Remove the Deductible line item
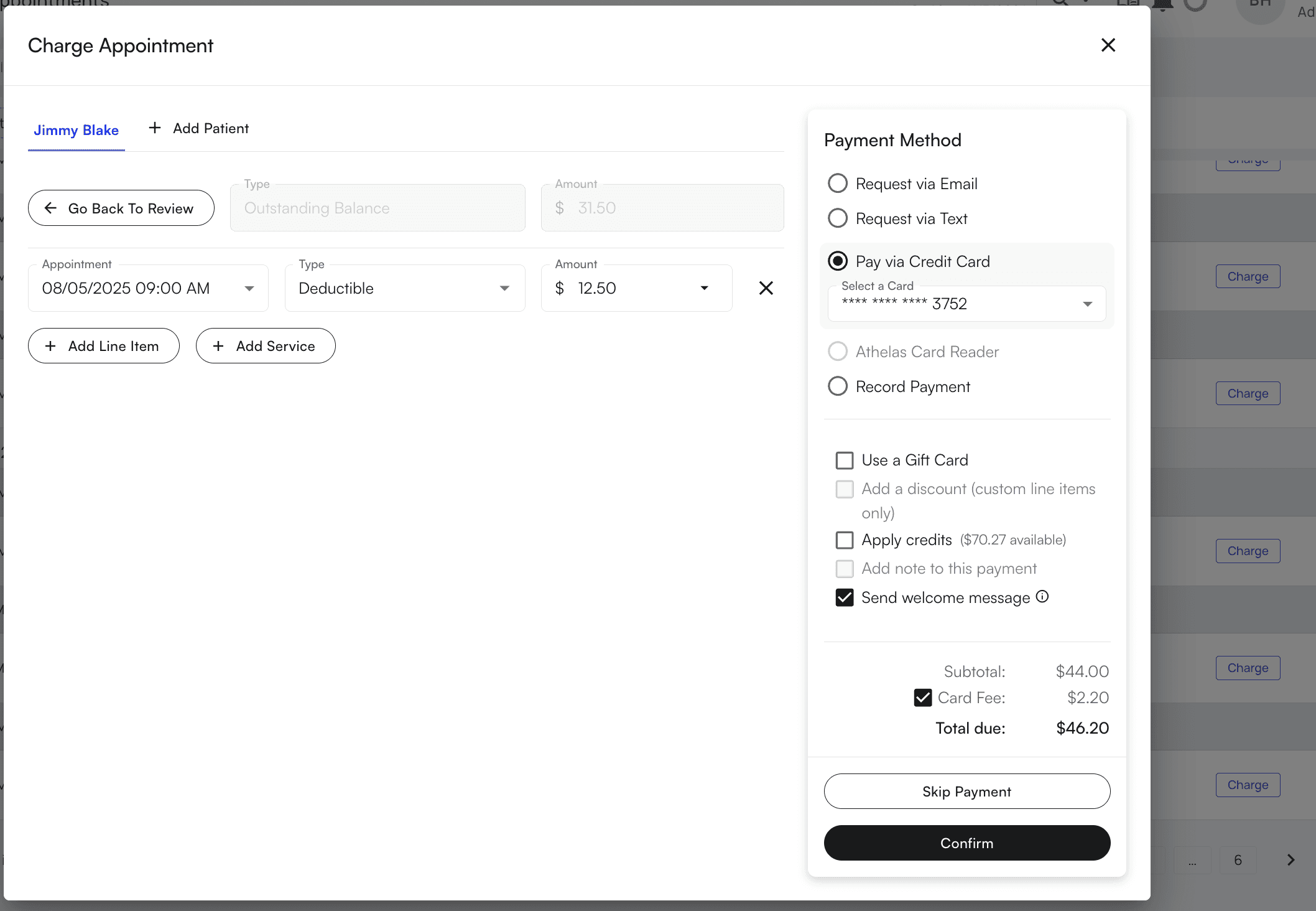Image resolution: width=1316 pixels, height=911 pixels. 766,288
